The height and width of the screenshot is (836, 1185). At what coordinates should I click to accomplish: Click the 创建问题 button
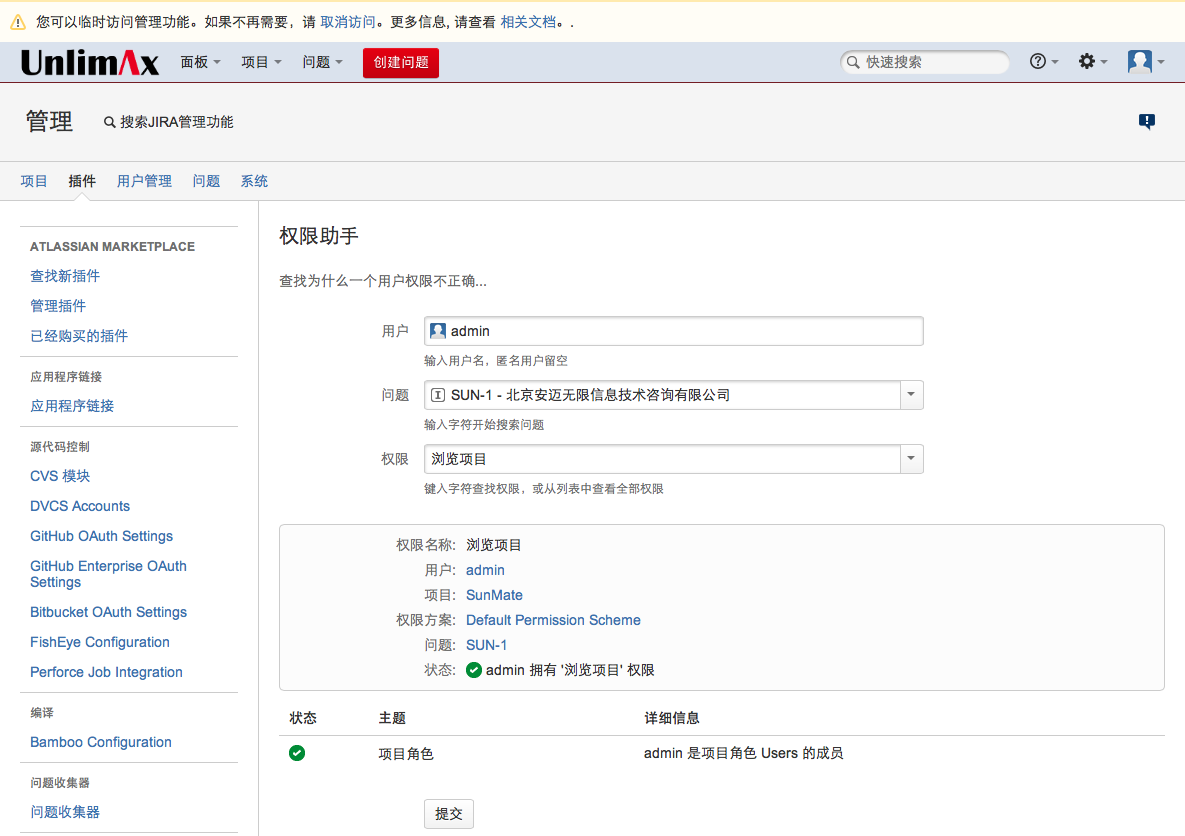[x=400, y=62]
